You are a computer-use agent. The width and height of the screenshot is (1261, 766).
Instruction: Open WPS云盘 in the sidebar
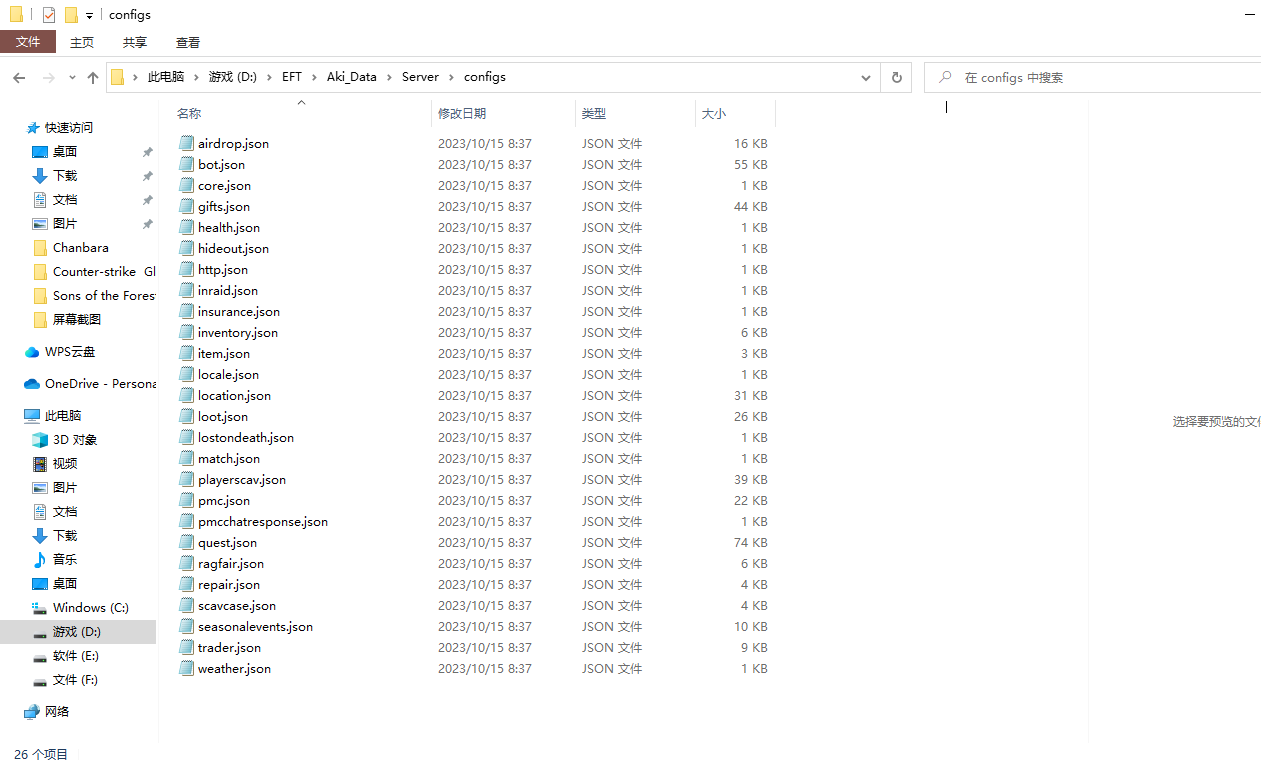click(x=69, y=352)
